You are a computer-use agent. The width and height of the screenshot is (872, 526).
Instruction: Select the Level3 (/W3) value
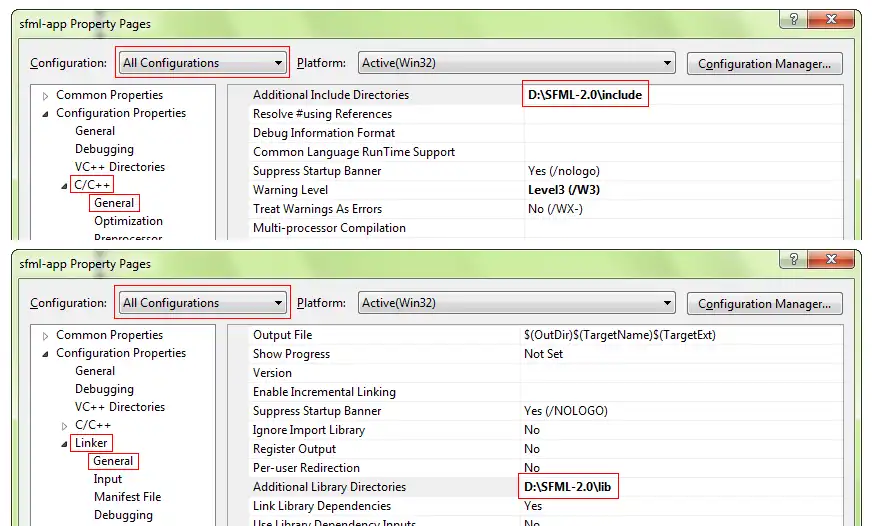click(564, 190)
